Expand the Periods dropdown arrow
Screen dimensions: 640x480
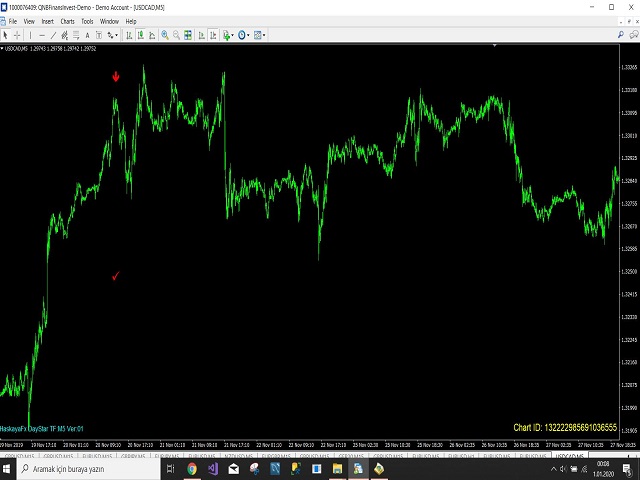coord(248,36)
